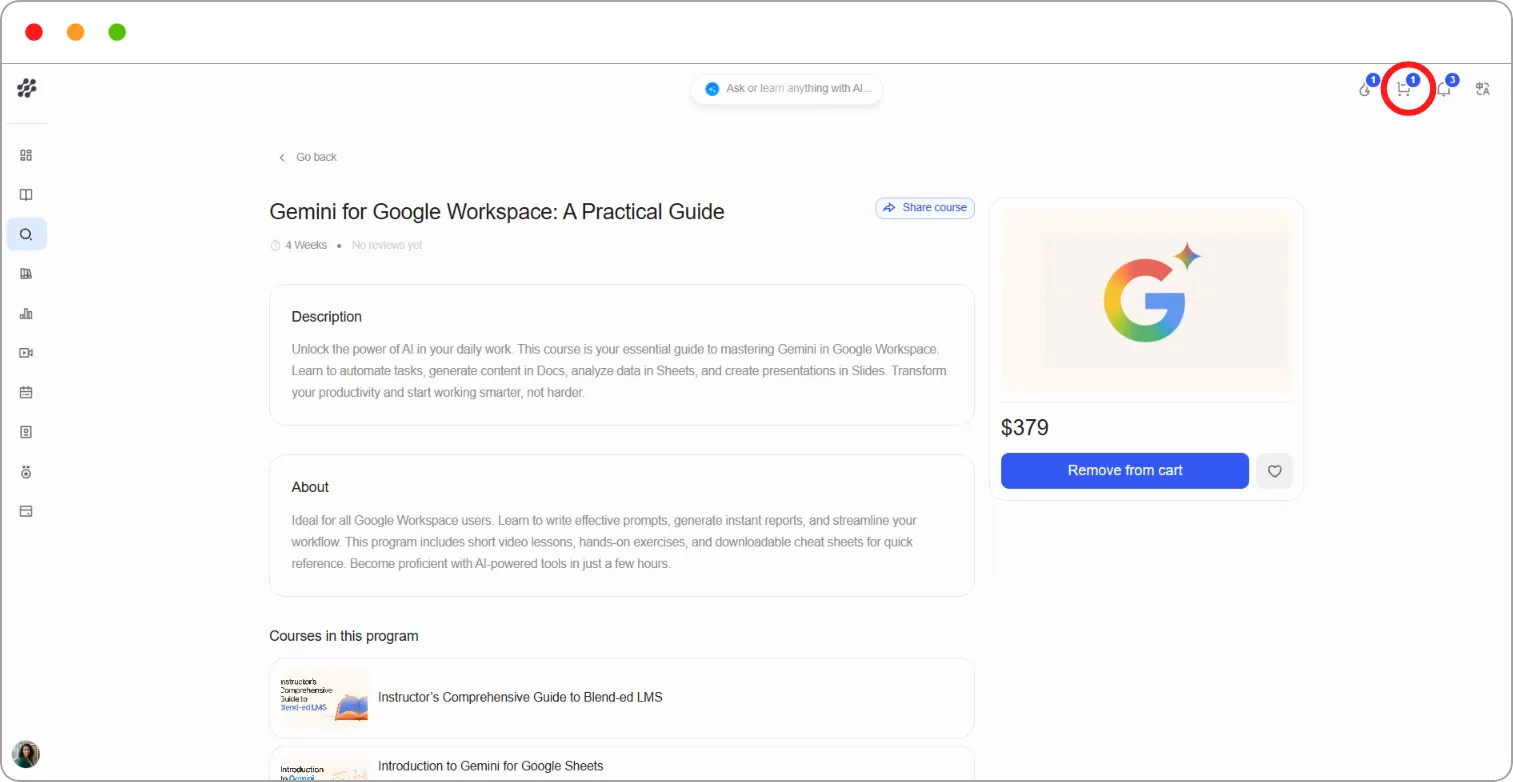Click Courses in this program heading
The image size is (1513, 782).
[x=344, y=636]
